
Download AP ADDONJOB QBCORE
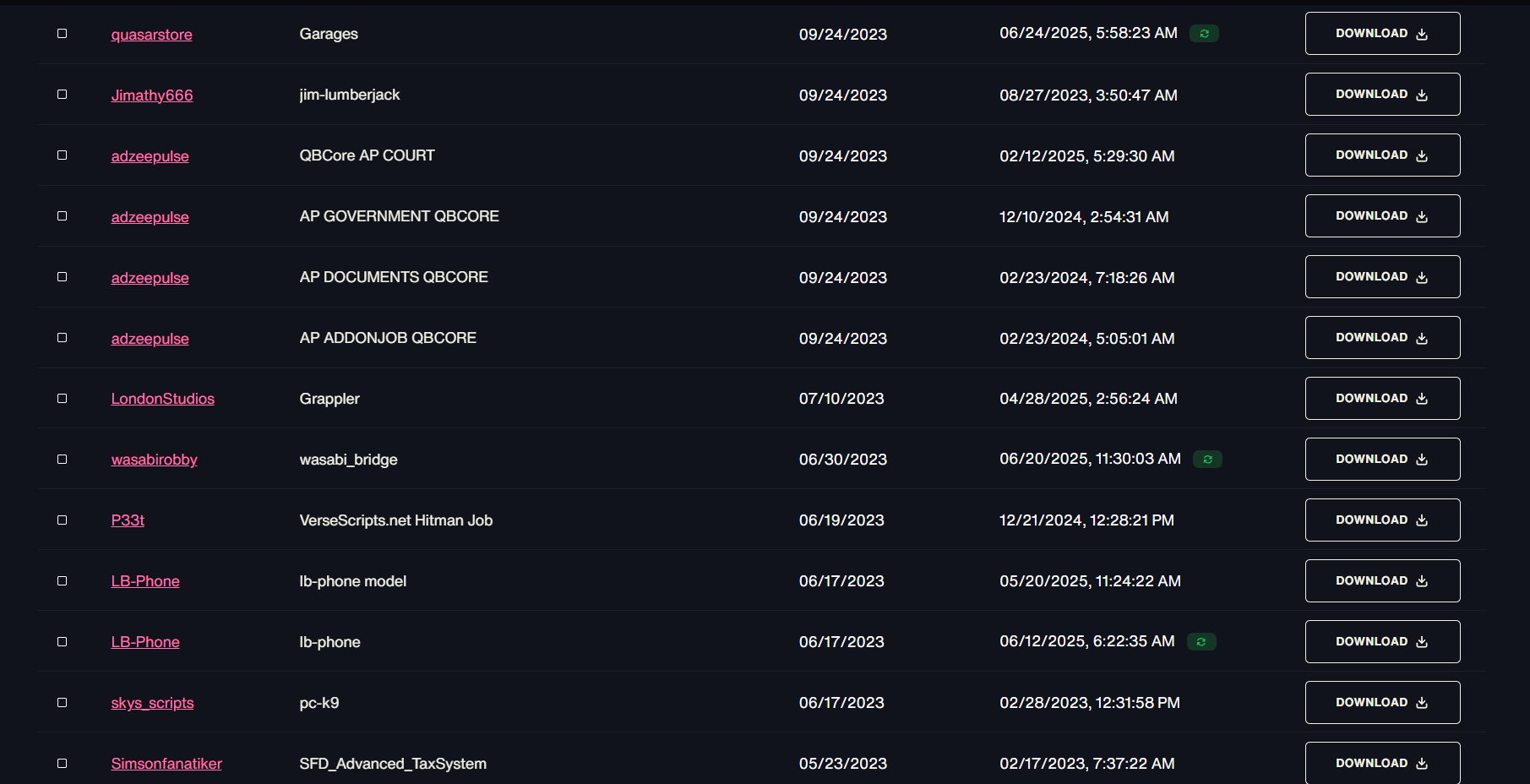click(1382, 338)
